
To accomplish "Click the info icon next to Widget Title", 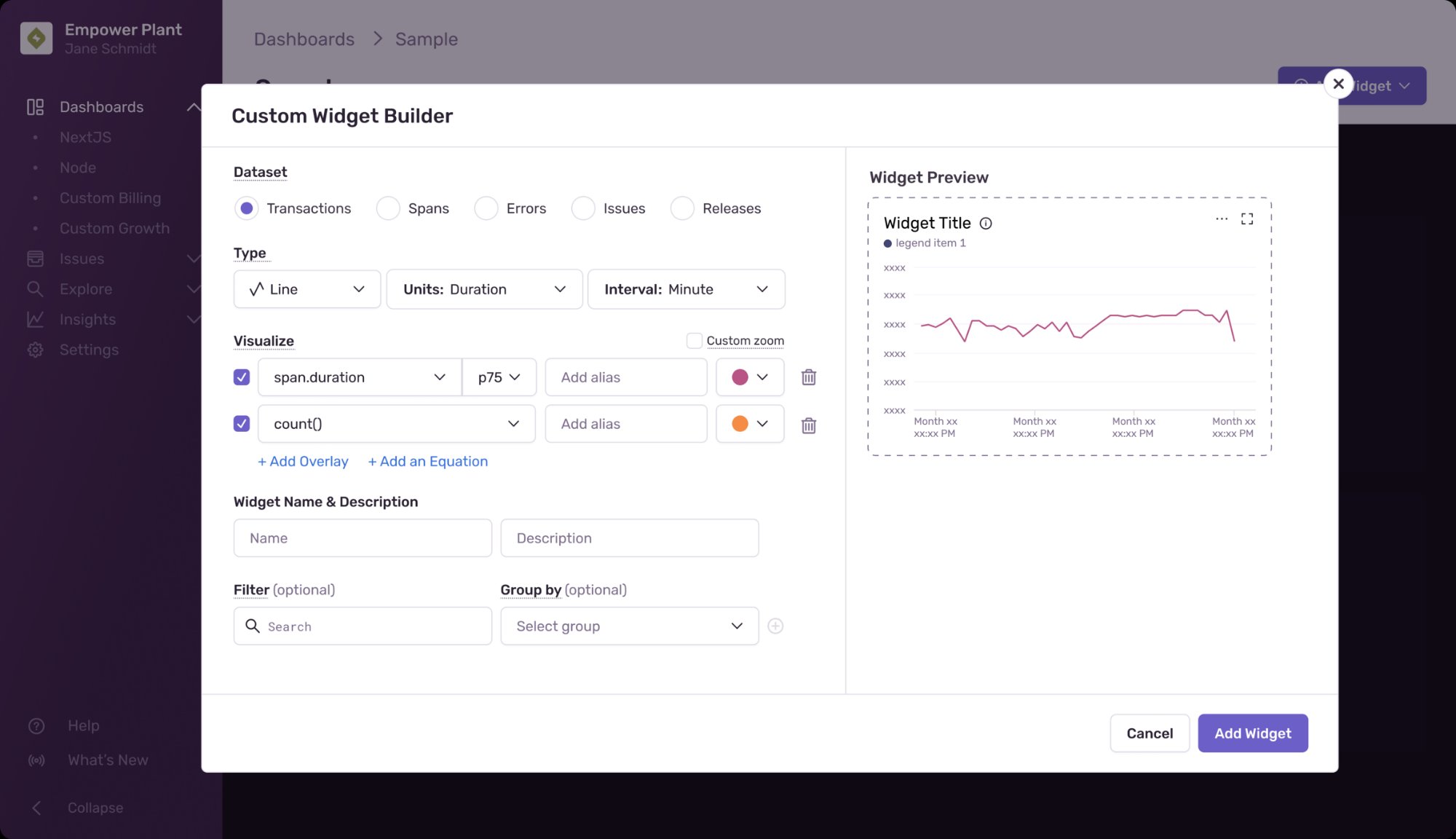I will (x=986, y=224).
